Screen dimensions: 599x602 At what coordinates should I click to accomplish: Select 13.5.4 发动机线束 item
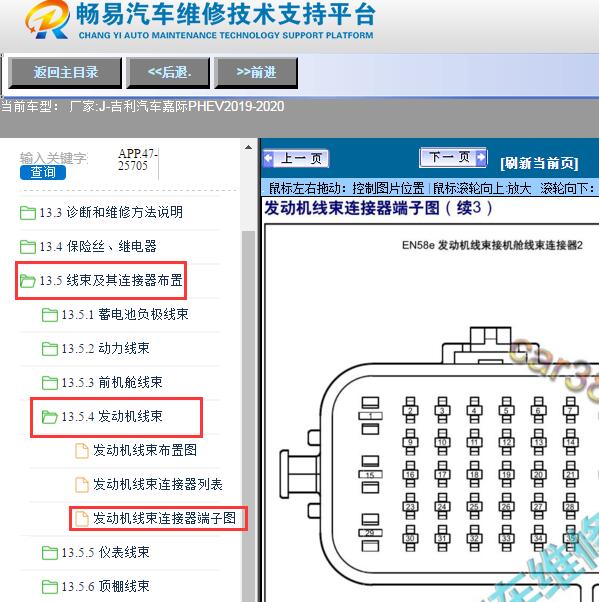pos(112,416)
